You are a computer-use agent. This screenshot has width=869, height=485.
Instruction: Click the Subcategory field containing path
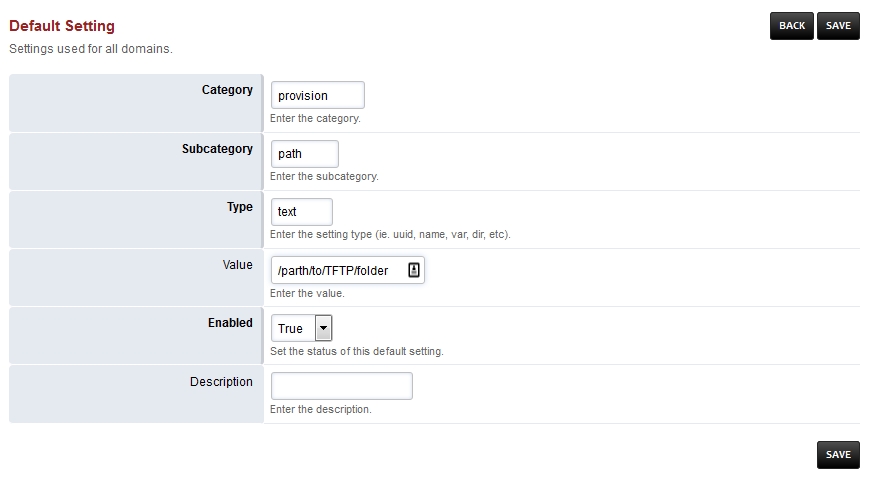coord(304,154)
